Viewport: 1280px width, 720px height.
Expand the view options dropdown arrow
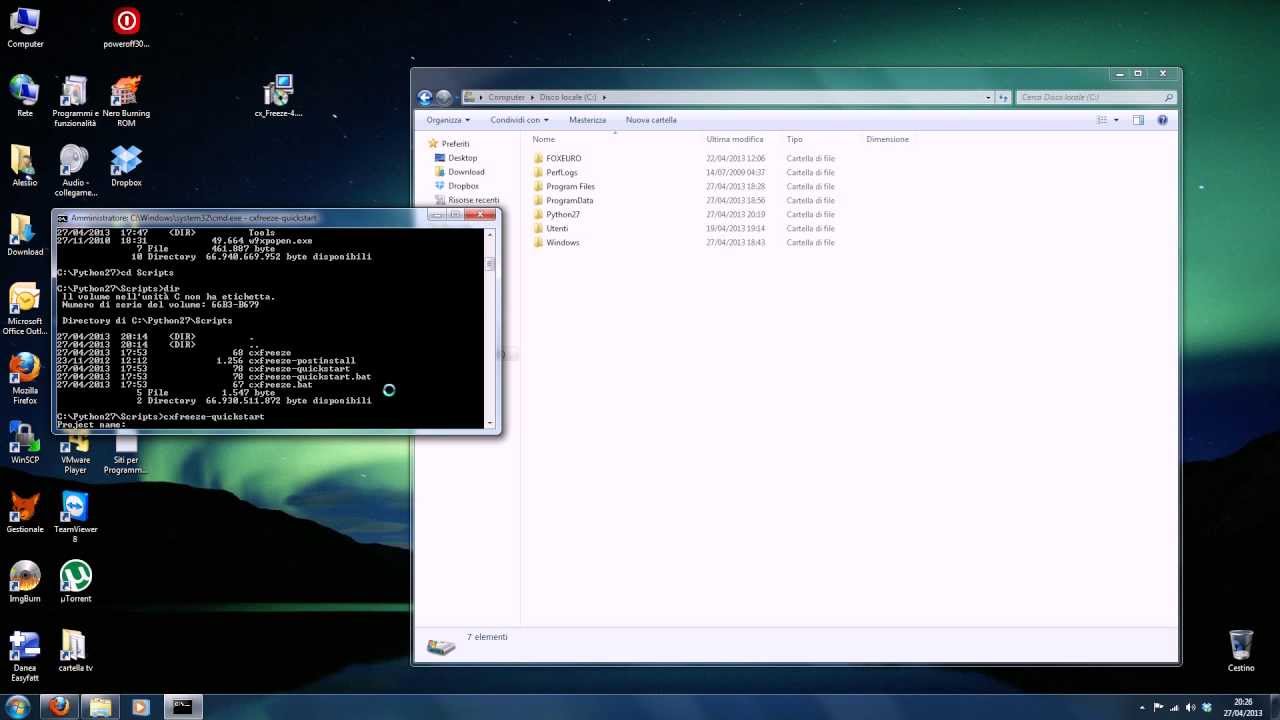point(1116,120)
